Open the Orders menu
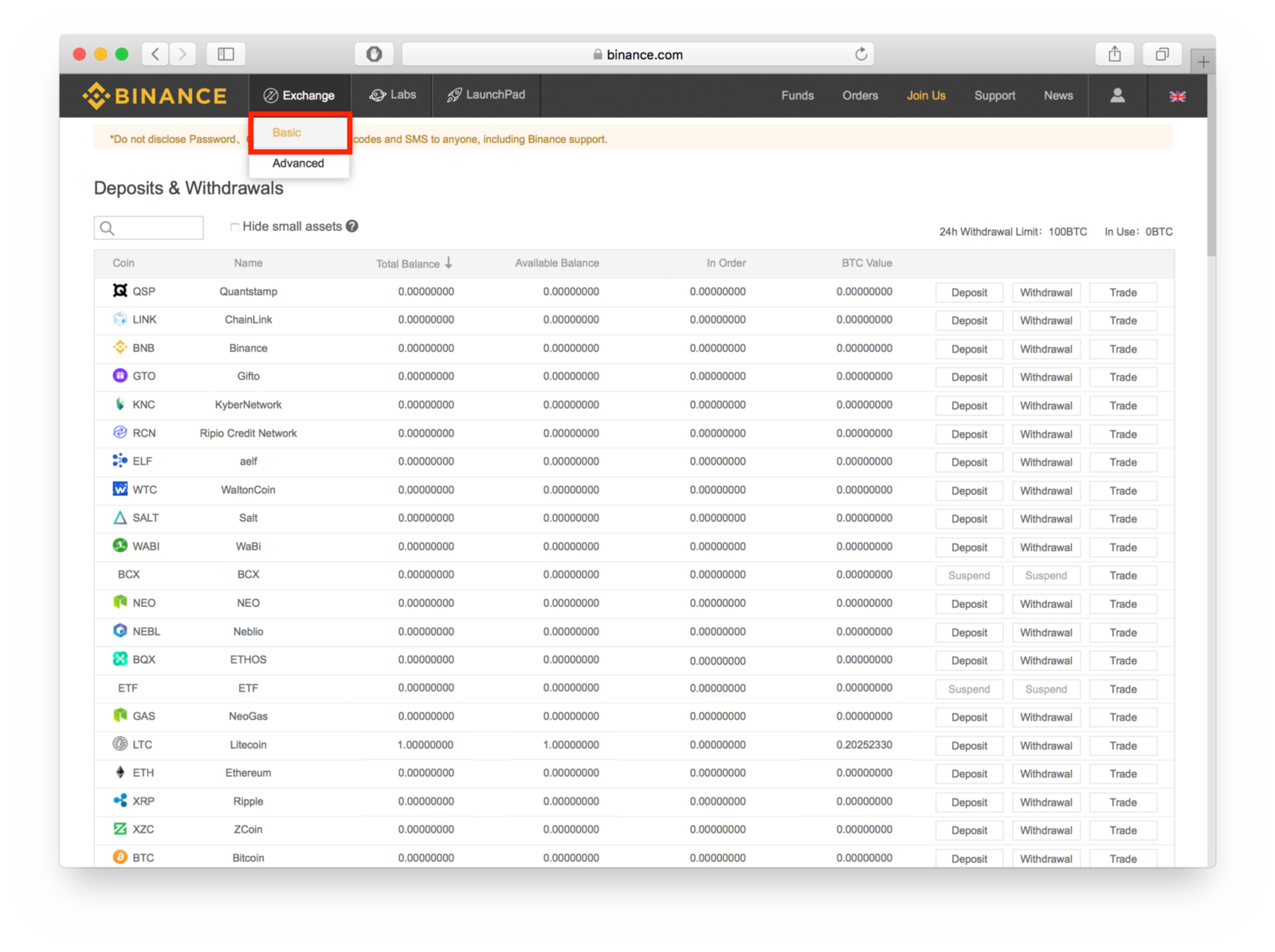 click(860, 96)
